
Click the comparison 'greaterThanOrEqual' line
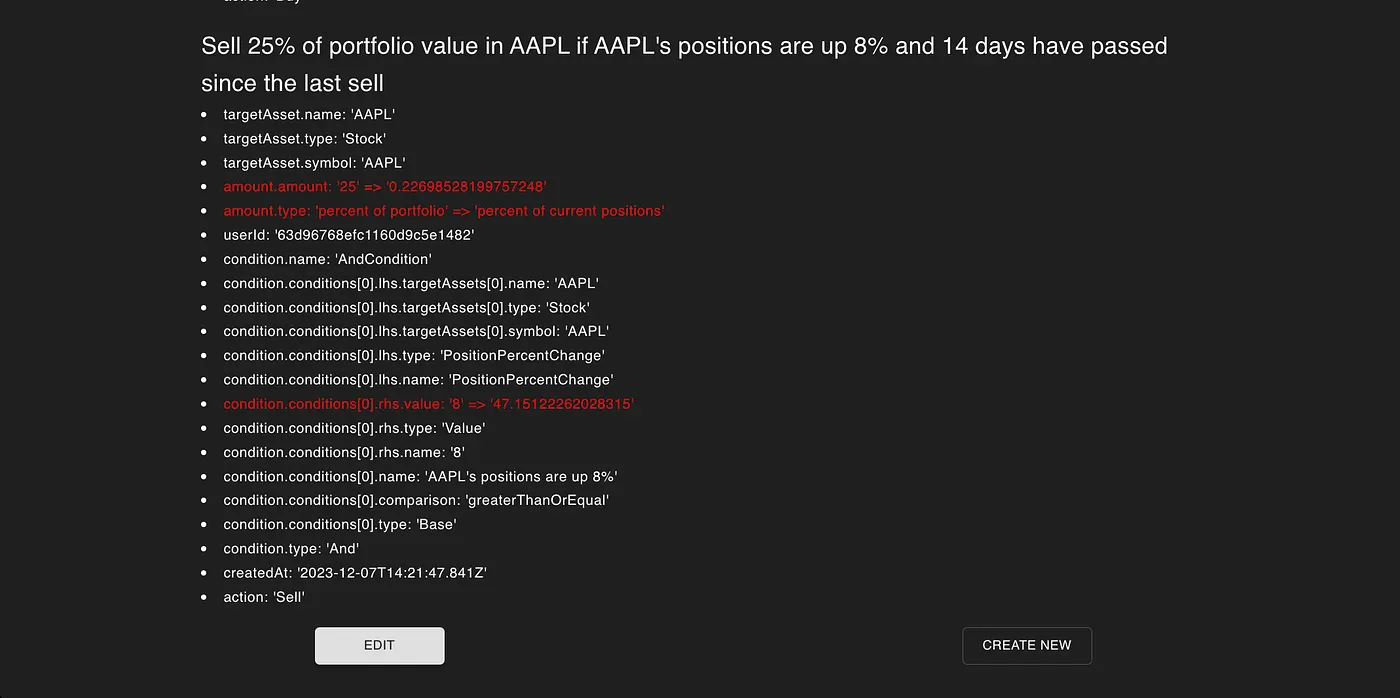[416, 500]
